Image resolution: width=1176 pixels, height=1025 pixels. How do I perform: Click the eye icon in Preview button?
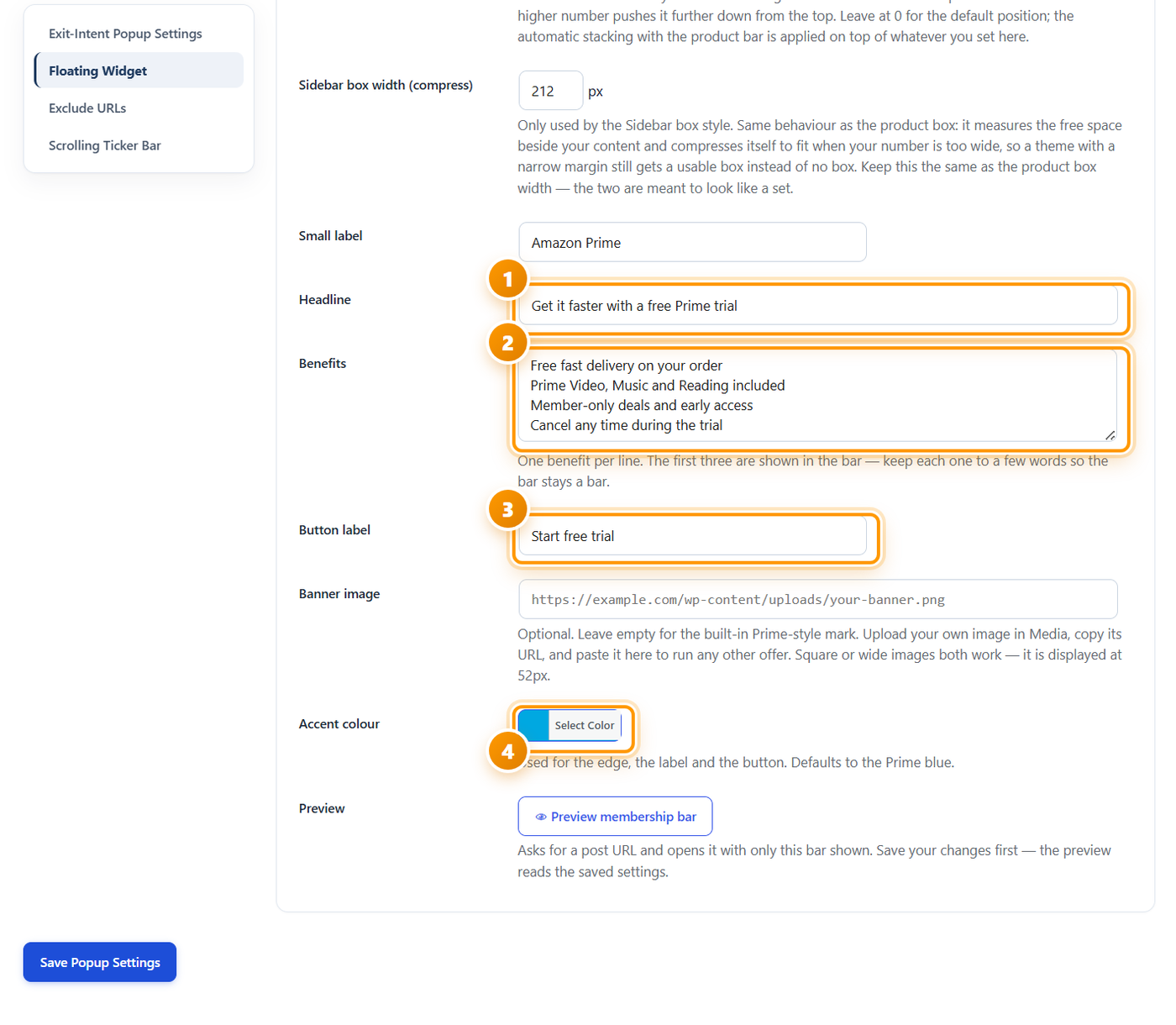pos(541,817)
